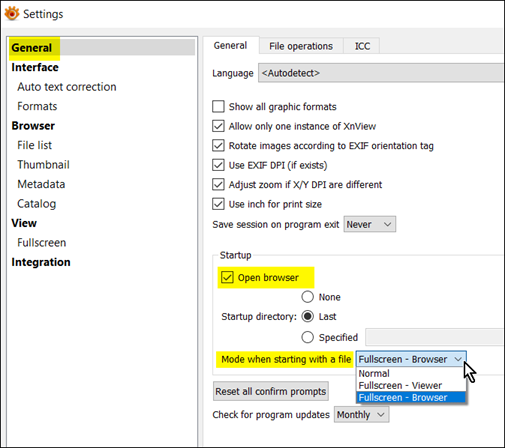Select Browser category in settings tree
This screenshot has height=448, width=505.
(33, 126)
